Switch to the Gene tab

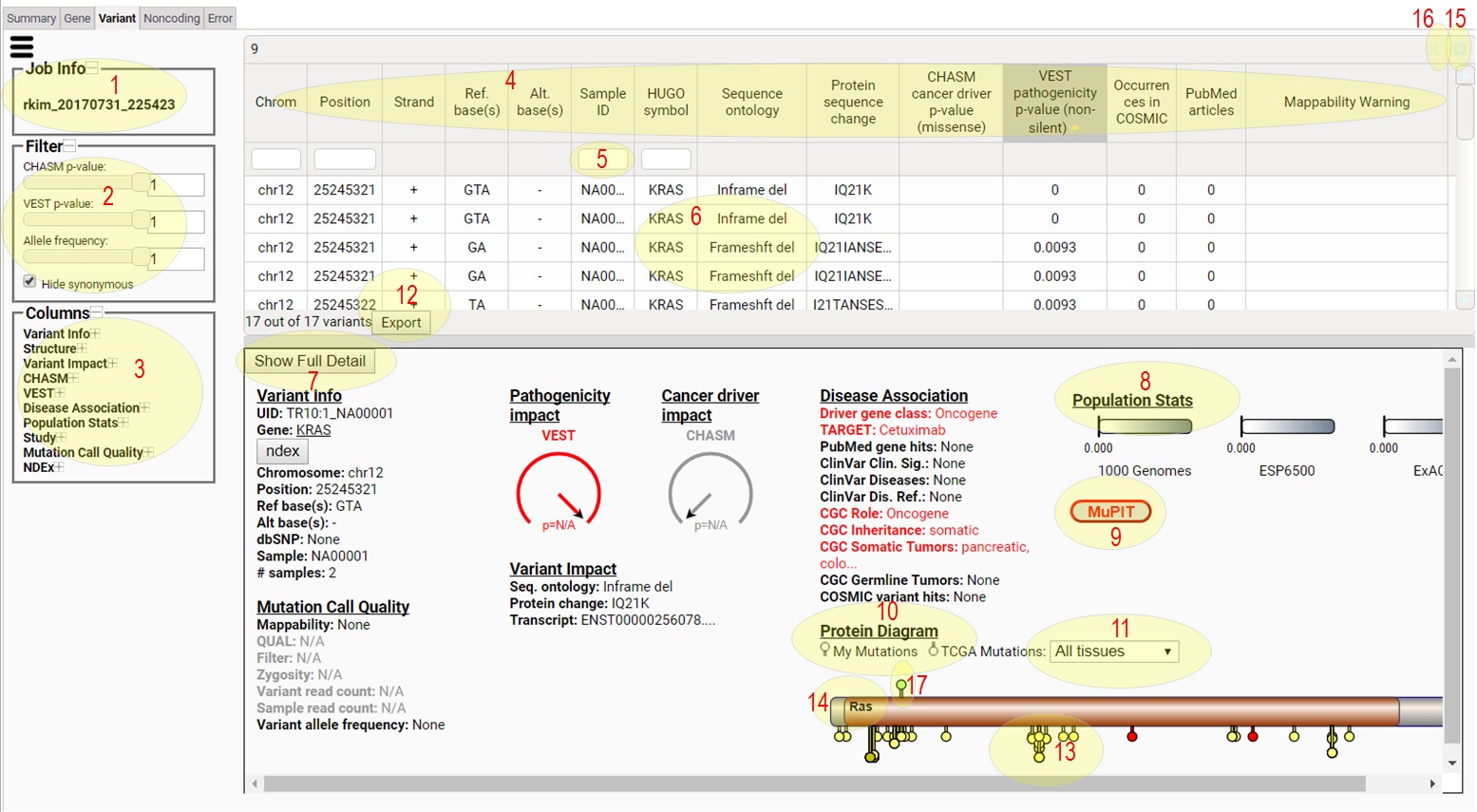point(77,18)
